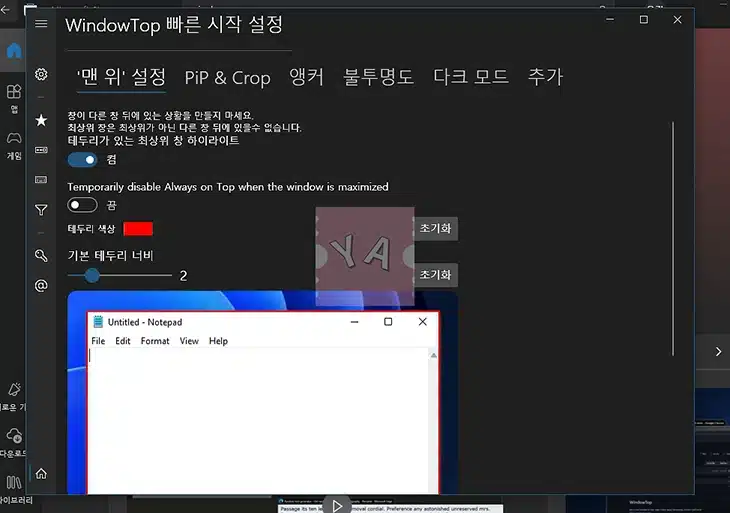730x513 pixels.
Task: Open the WindowTop hamburger menu
Action: click(41, 23)
